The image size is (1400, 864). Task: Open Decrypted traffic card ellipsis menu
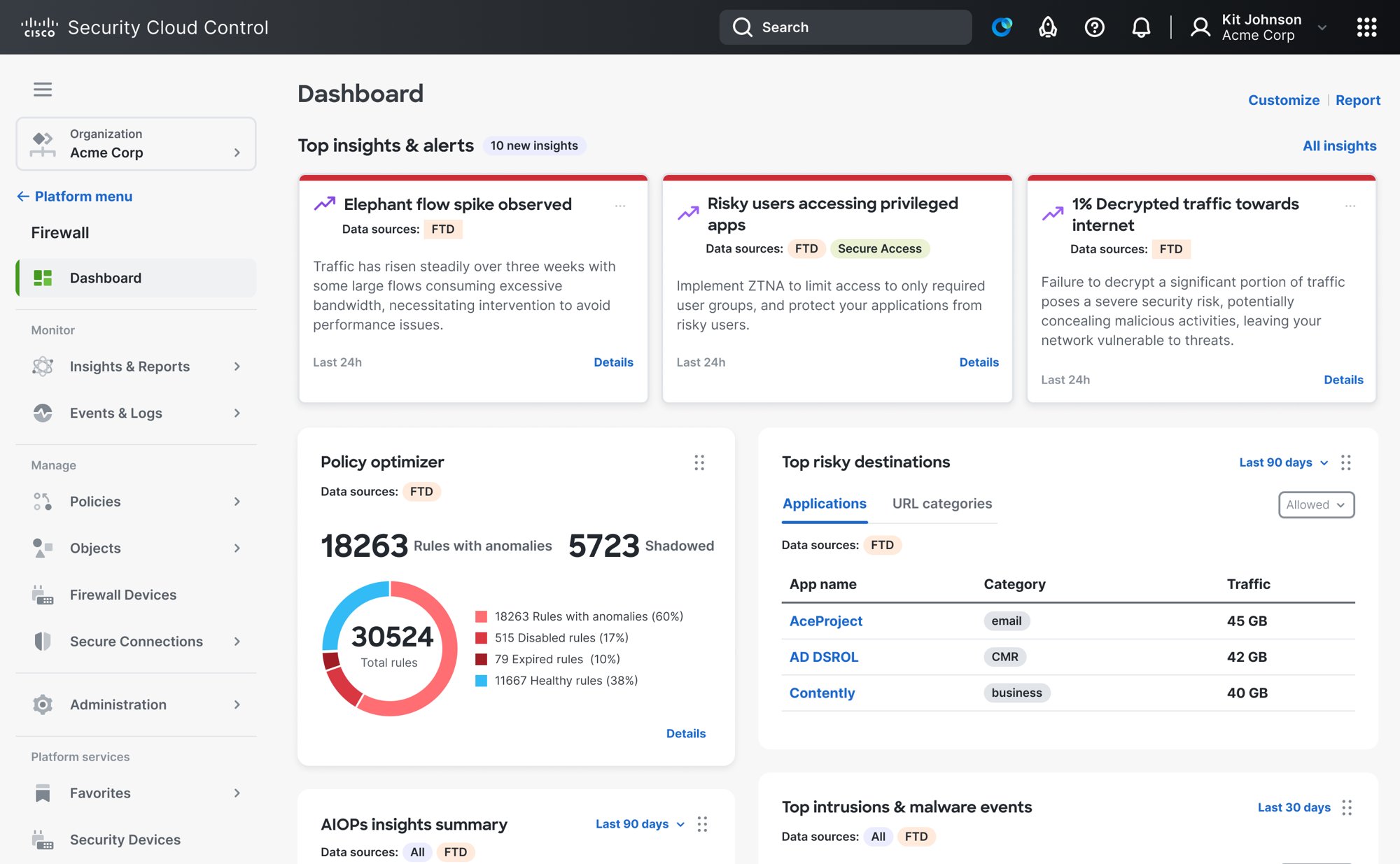coord(1350,206)
